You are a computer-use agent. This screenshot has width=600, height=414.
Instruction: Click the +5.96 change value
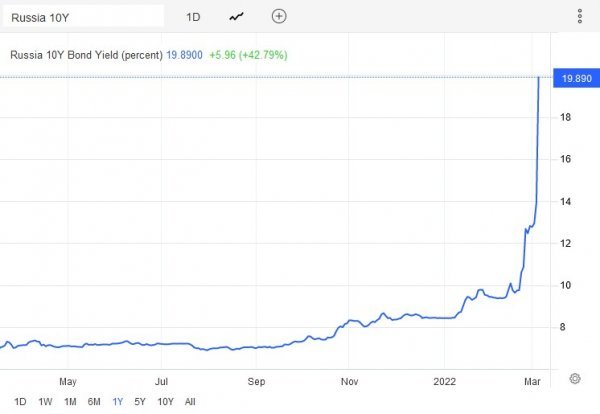click(x=222, y=55)
